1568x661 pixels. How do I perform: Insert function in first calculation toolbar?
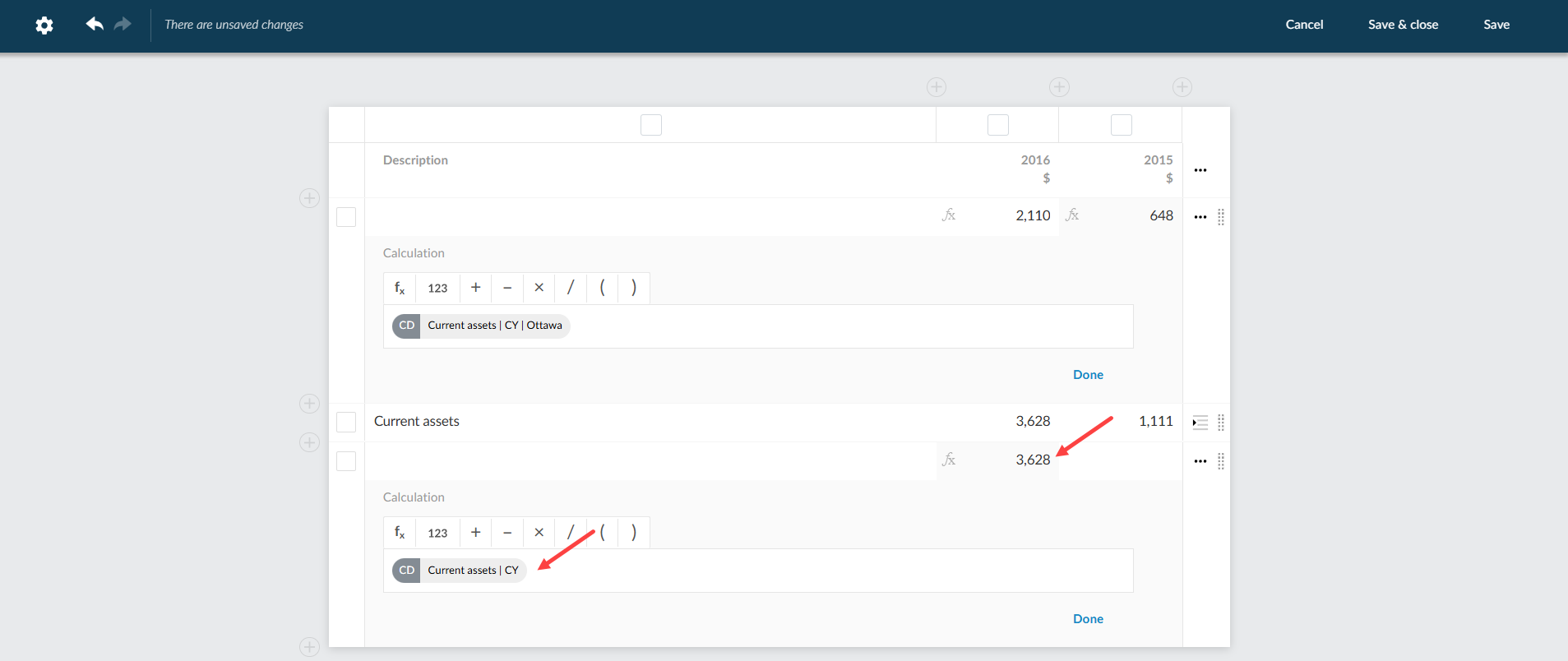coord(400,288)
